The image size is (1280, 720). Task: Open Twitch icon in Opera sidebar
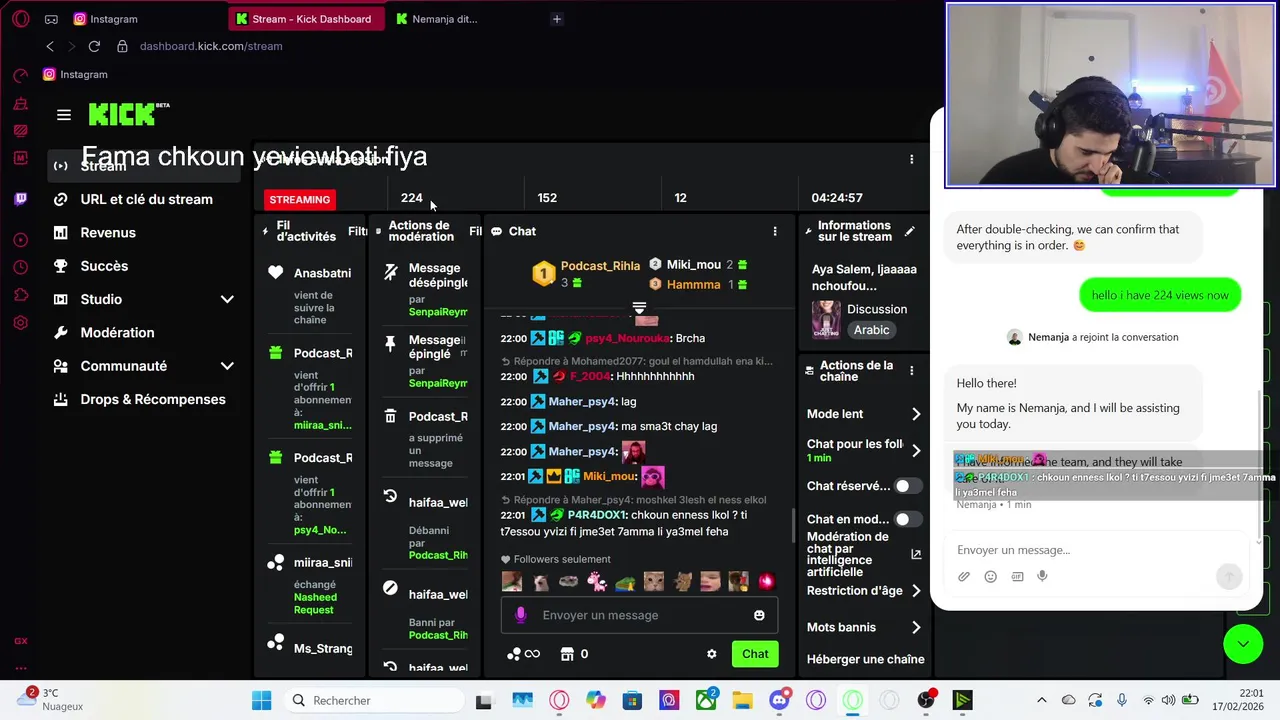coord(20,199)
